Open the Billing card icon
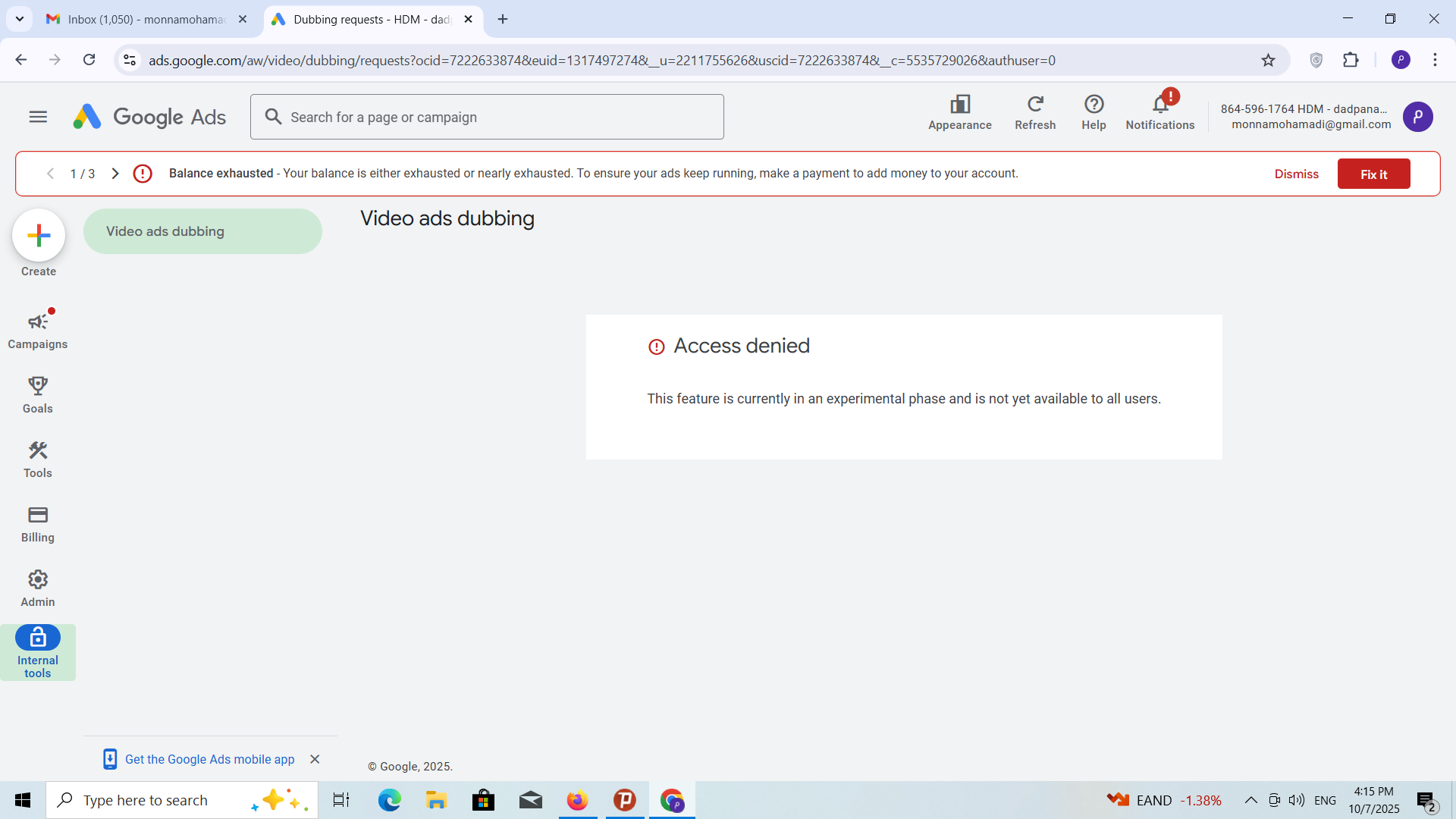 pos(38,523)
